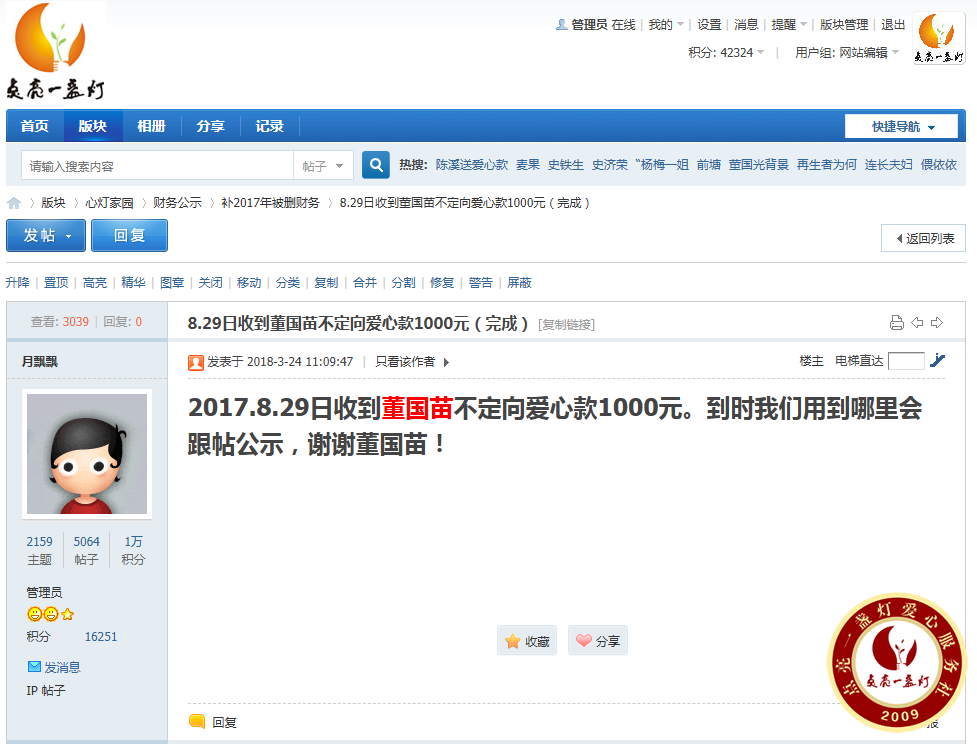Open the 首页 navigation tab
The height and width of the screenshot is (744, 977).
34,126
